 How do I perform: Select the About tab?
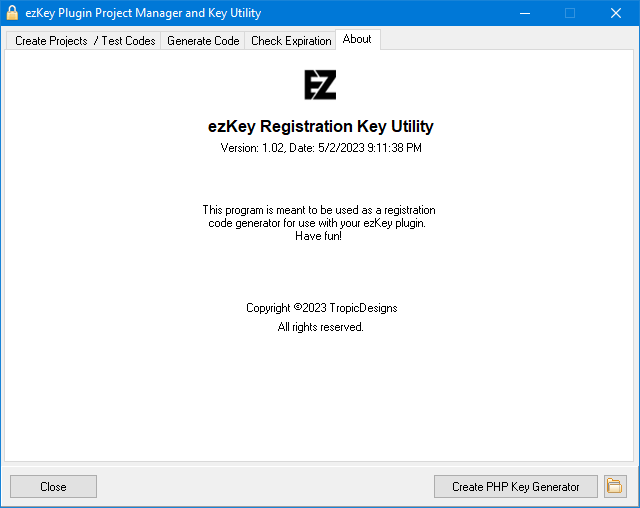pyautogui.click(x=357, y=39)
